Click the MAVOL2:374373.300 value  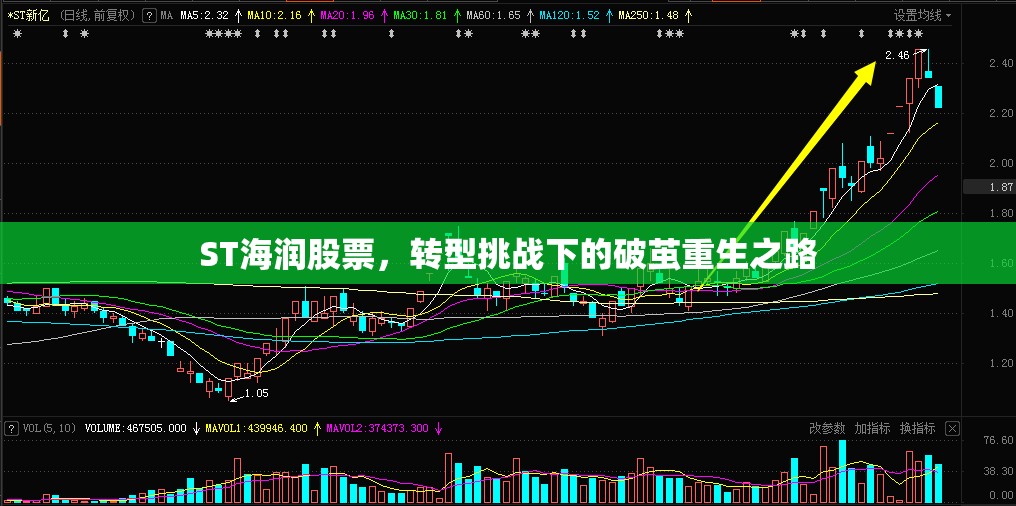(x=377, y=428)
